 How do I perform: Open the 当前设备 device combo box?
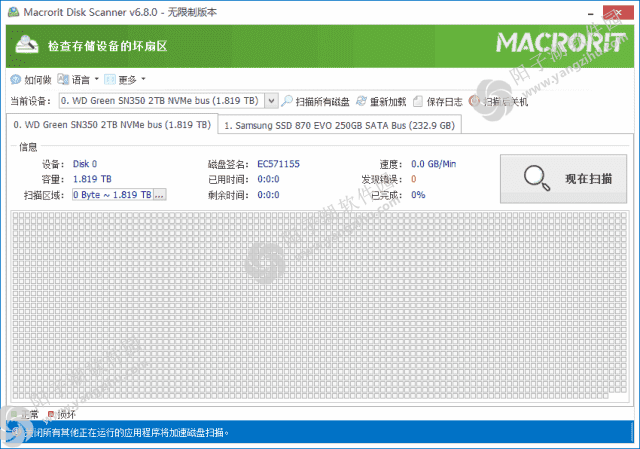click(169, 101)
